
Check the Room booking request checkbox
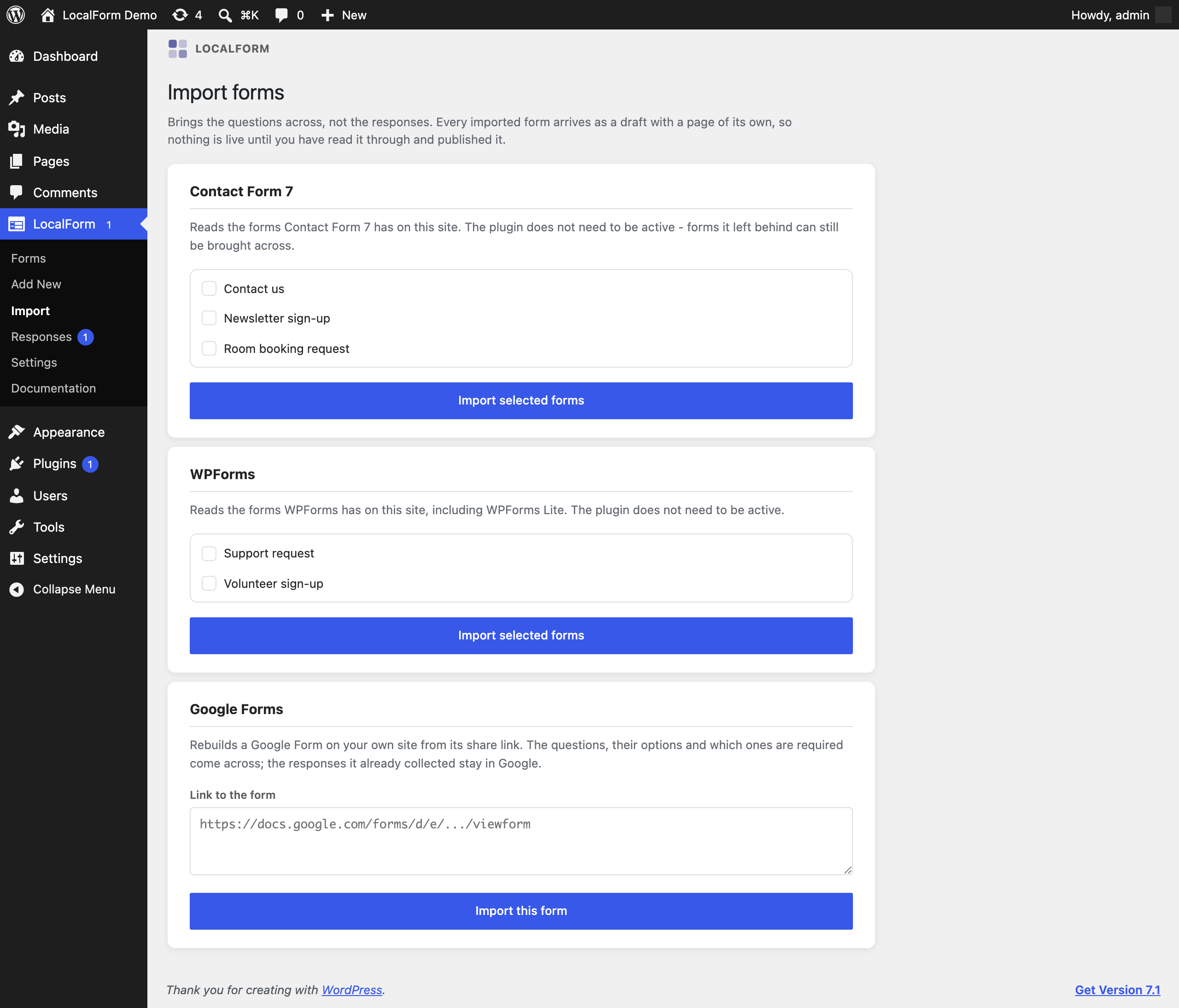point(209,348)
